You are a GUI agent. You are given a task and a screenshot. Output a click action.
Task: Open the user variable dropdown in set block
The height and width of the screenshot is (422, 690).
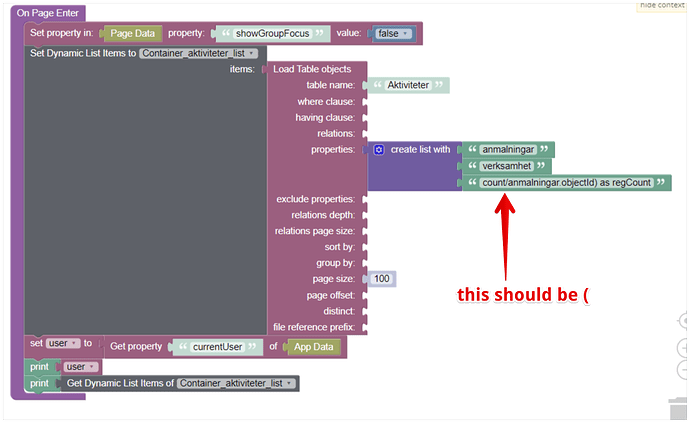[x=62, y=343]
